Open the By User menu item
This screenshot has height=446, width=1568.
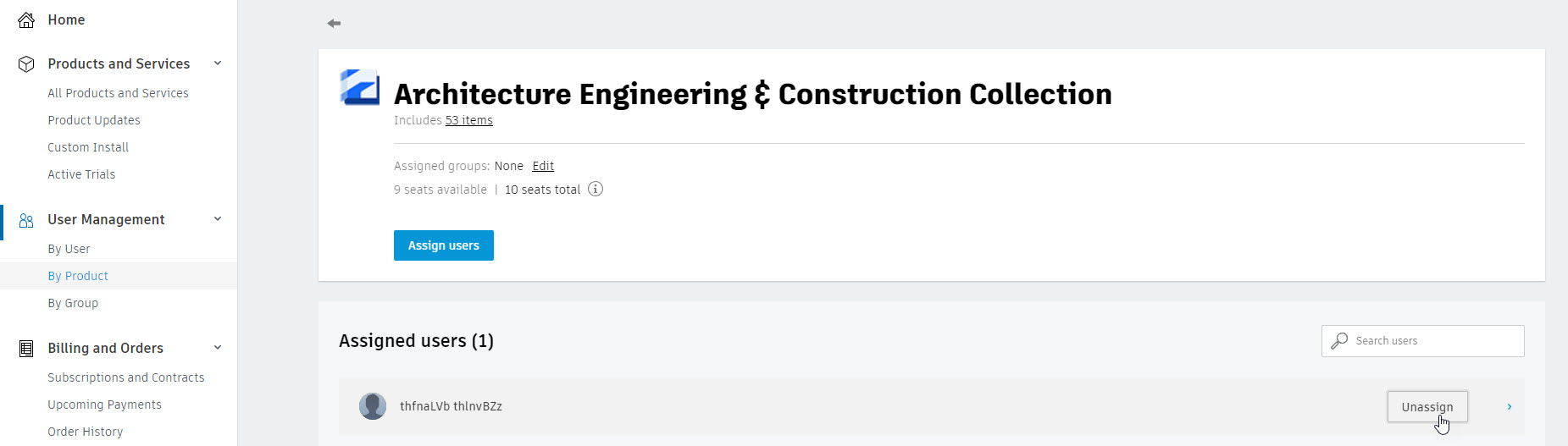pos(69,249)
